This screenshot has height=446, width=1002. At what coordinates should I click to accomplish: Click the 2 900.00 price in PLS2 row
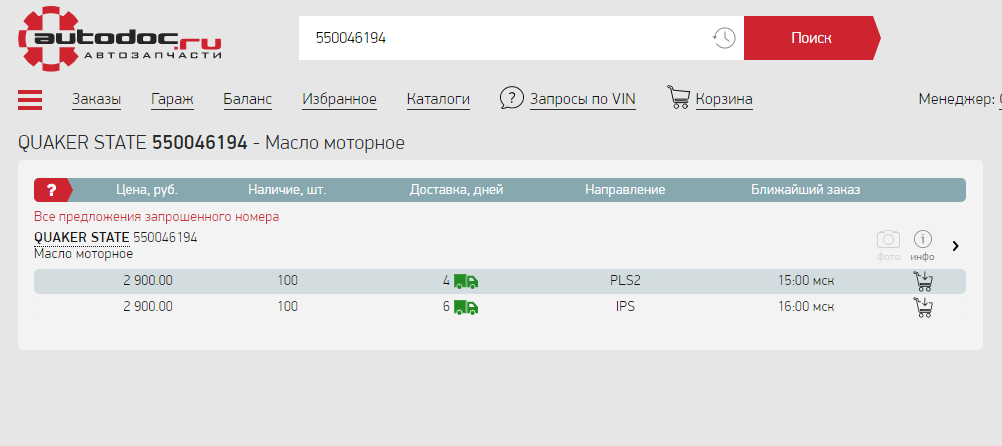[148, 281]
